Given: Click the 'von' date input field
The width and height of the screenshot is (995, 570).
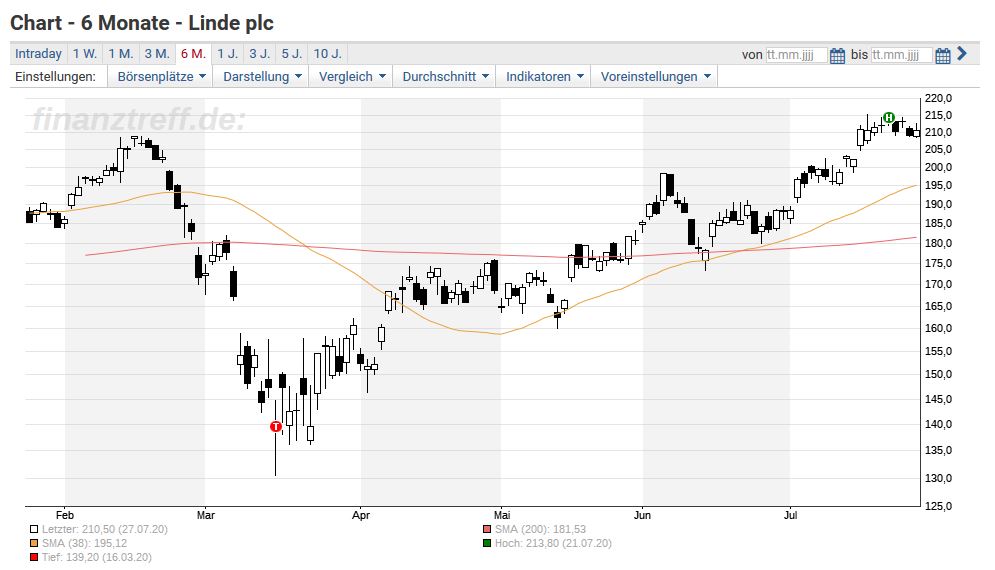Looking at the screenshot, I should coord(796,55).
